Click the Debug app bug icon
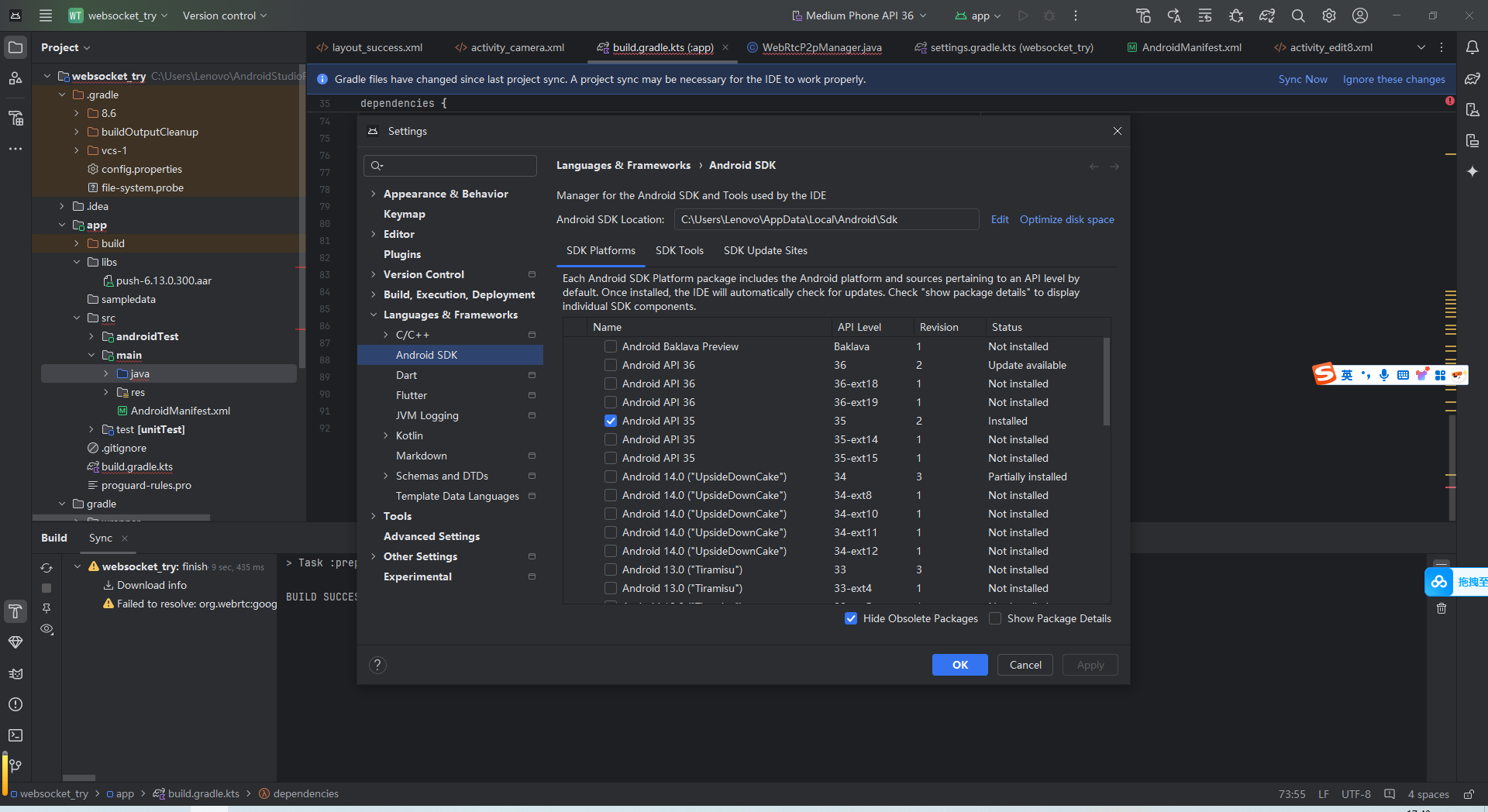 pyautogui.click(x=1049, y=15)
